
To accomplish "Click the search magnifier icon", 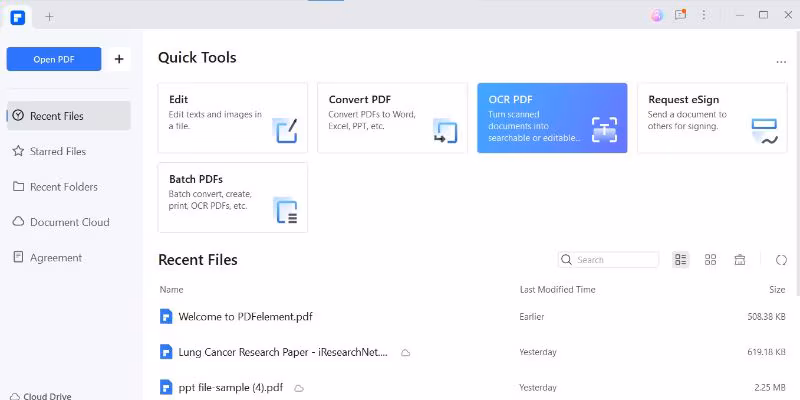I will click(x=566, y=260).
